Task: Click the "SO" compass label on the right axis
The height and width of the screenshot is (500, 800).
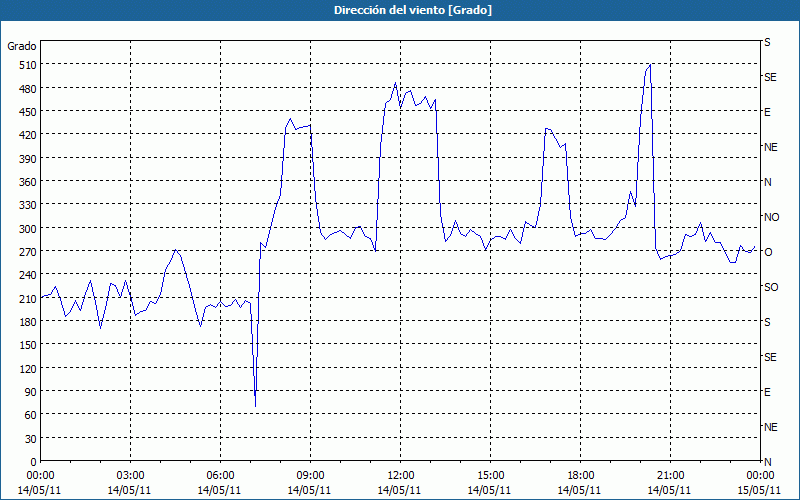Action: click(x=771, y=287)
